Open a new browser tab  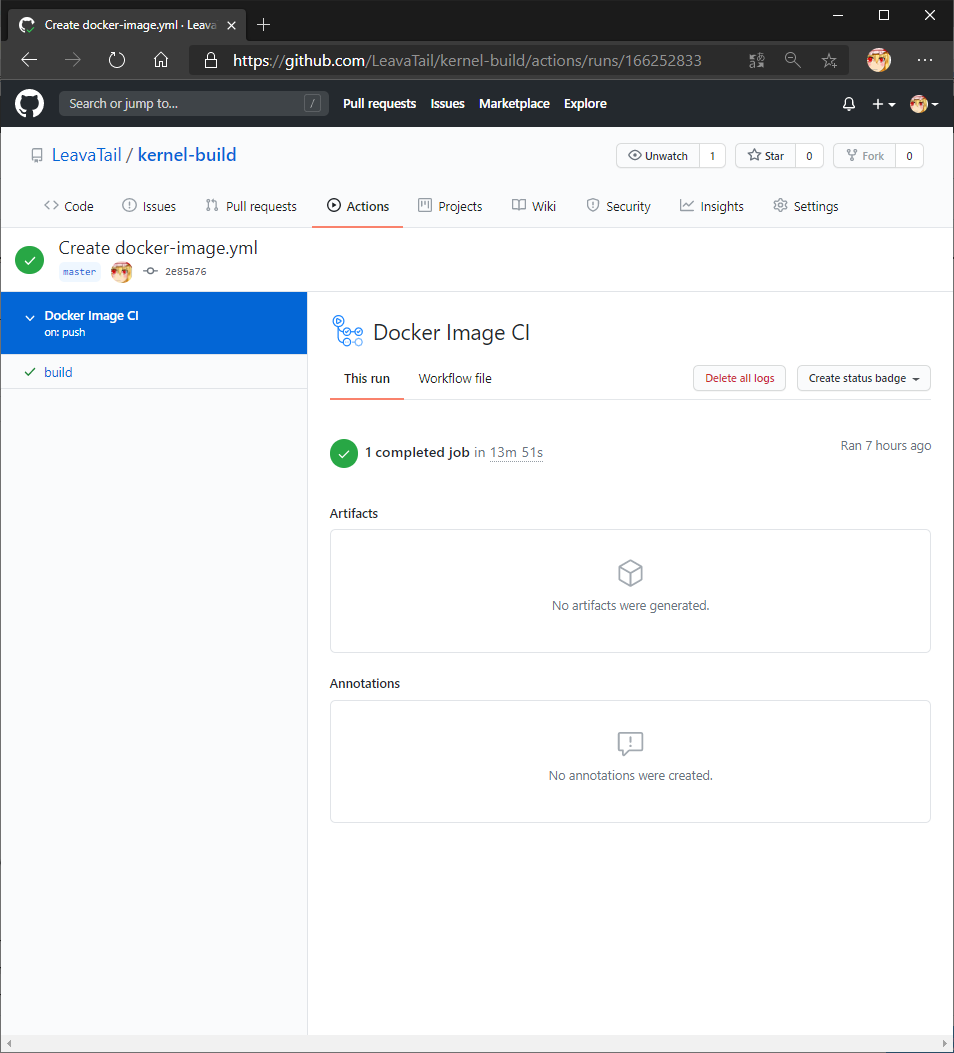(263, 25)
